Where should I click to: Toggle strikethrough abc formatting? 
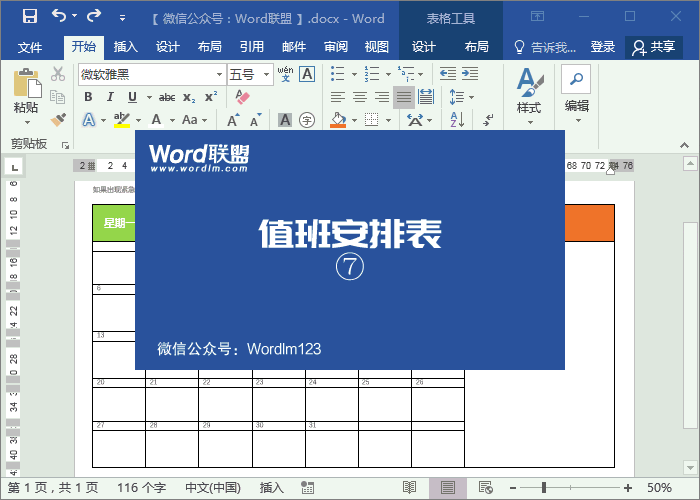click(167, 97)
